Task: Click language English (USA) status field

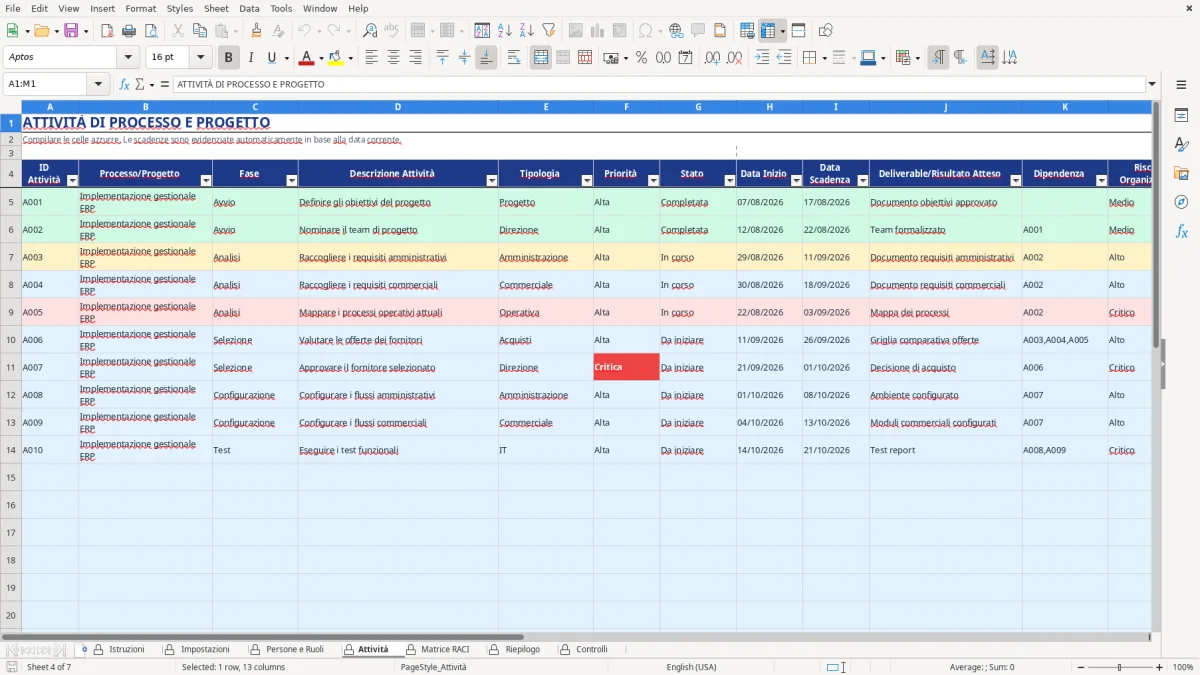Action: coord(691,667)
